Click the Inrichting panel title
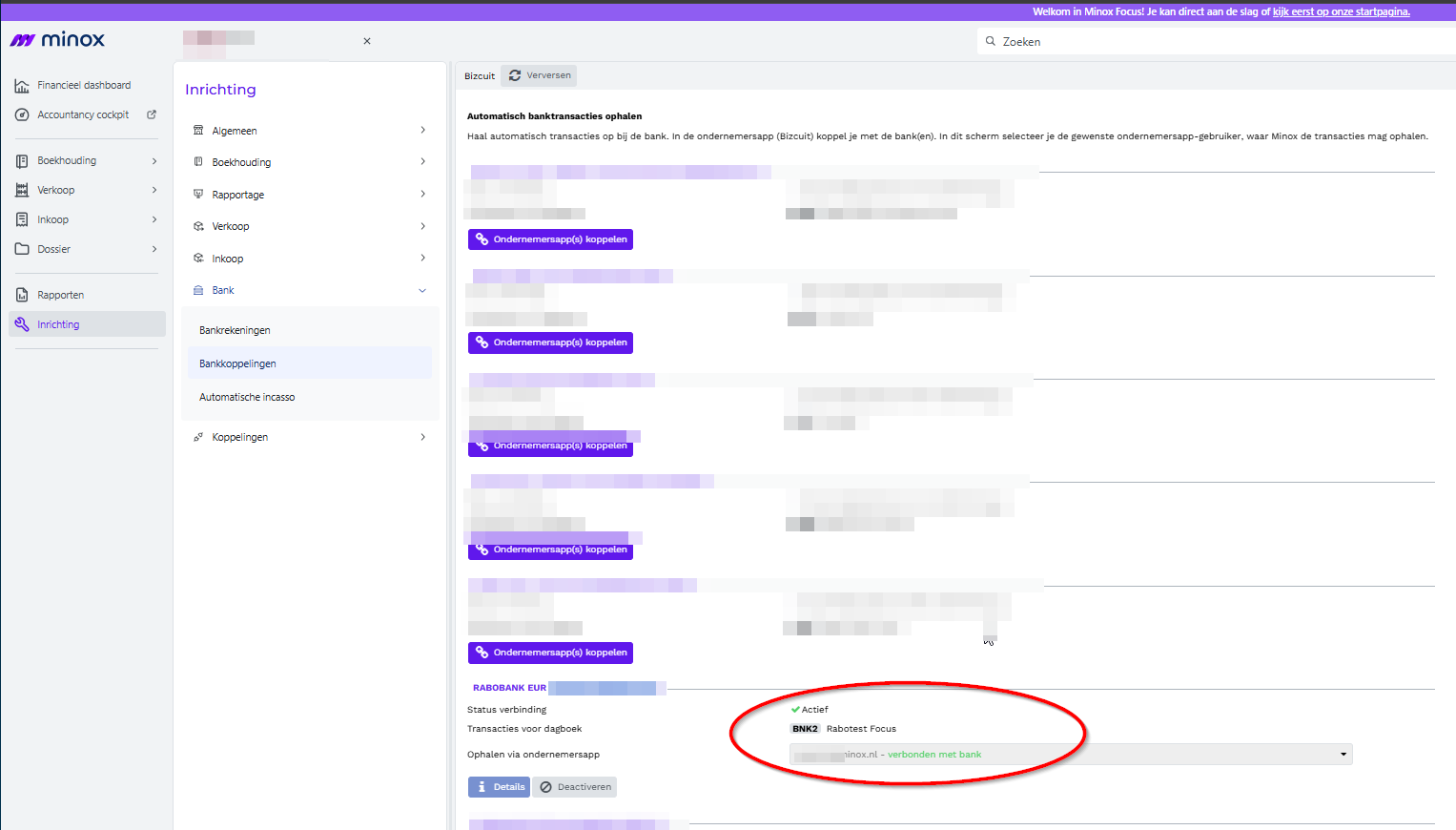This screenshot has height=830, width=1456. tap(220, 90)
